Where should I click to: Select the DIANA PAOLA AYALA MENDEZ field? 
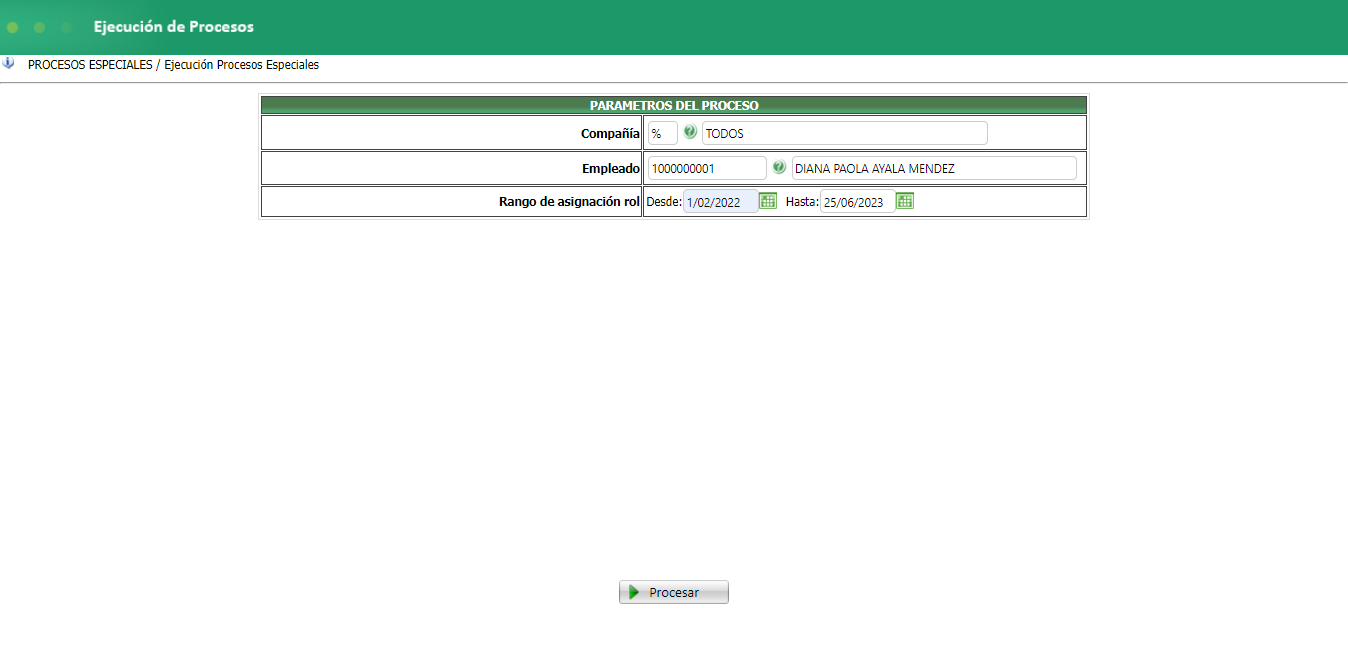pyautogui.click(x=934, y=168)
